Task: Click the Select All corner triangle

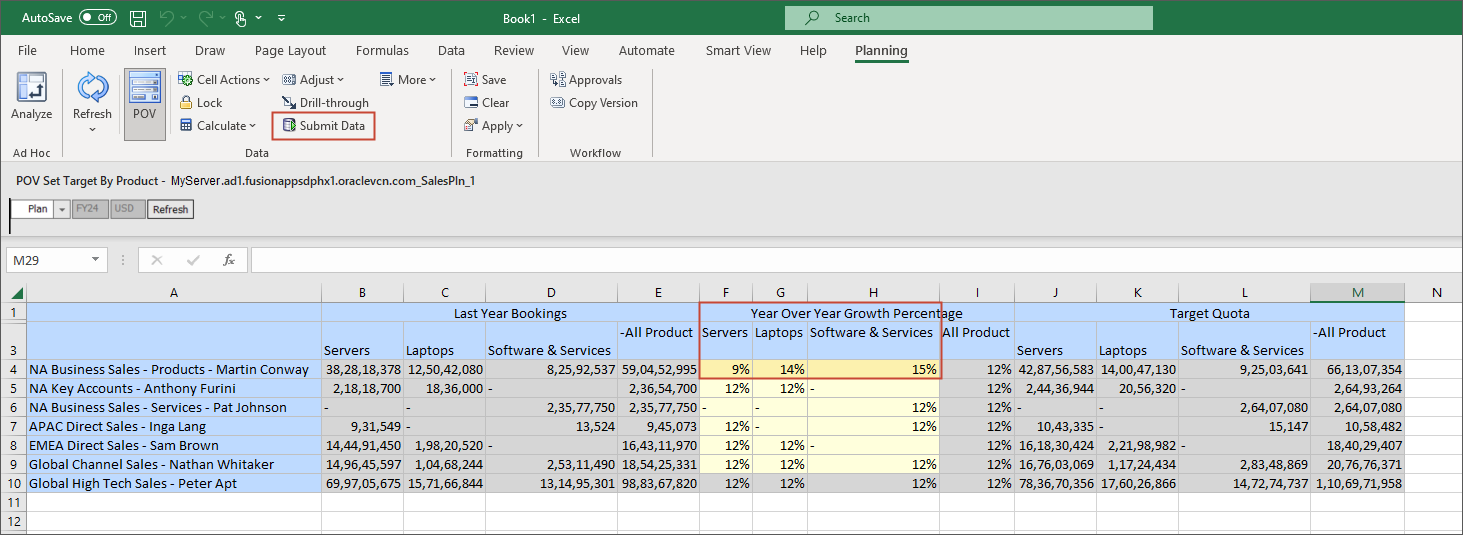Action: pyautogui.click(x=16, y=293)
